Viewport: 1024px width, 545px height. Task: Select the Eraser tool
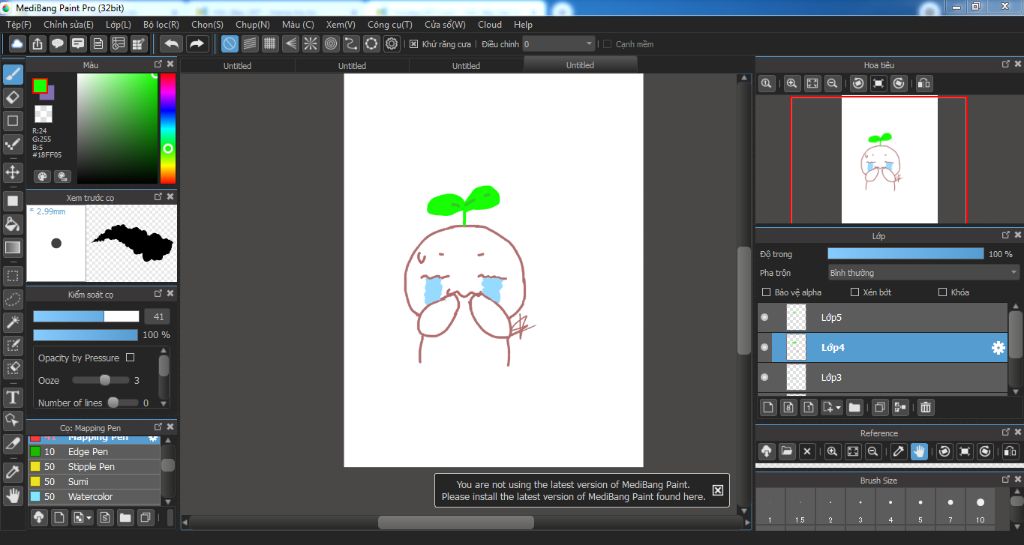(12, 98)
